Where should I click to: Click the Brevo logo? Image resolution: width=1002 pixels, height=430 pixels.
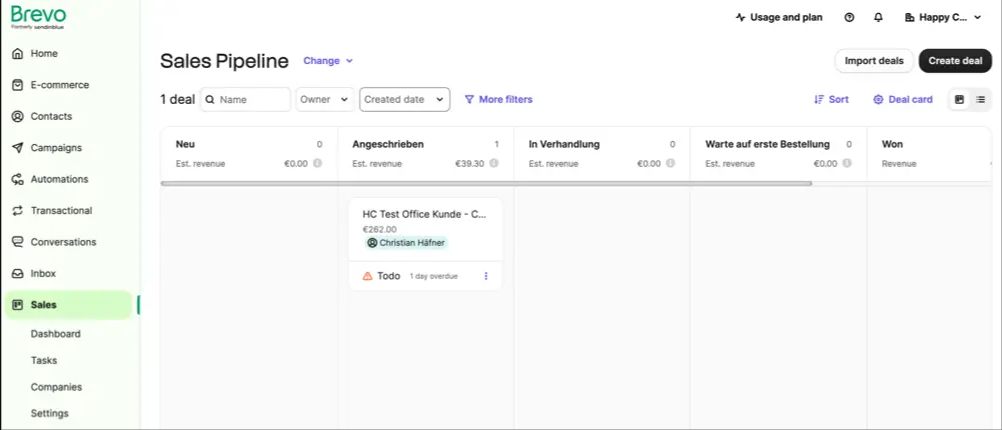point(38,16)
